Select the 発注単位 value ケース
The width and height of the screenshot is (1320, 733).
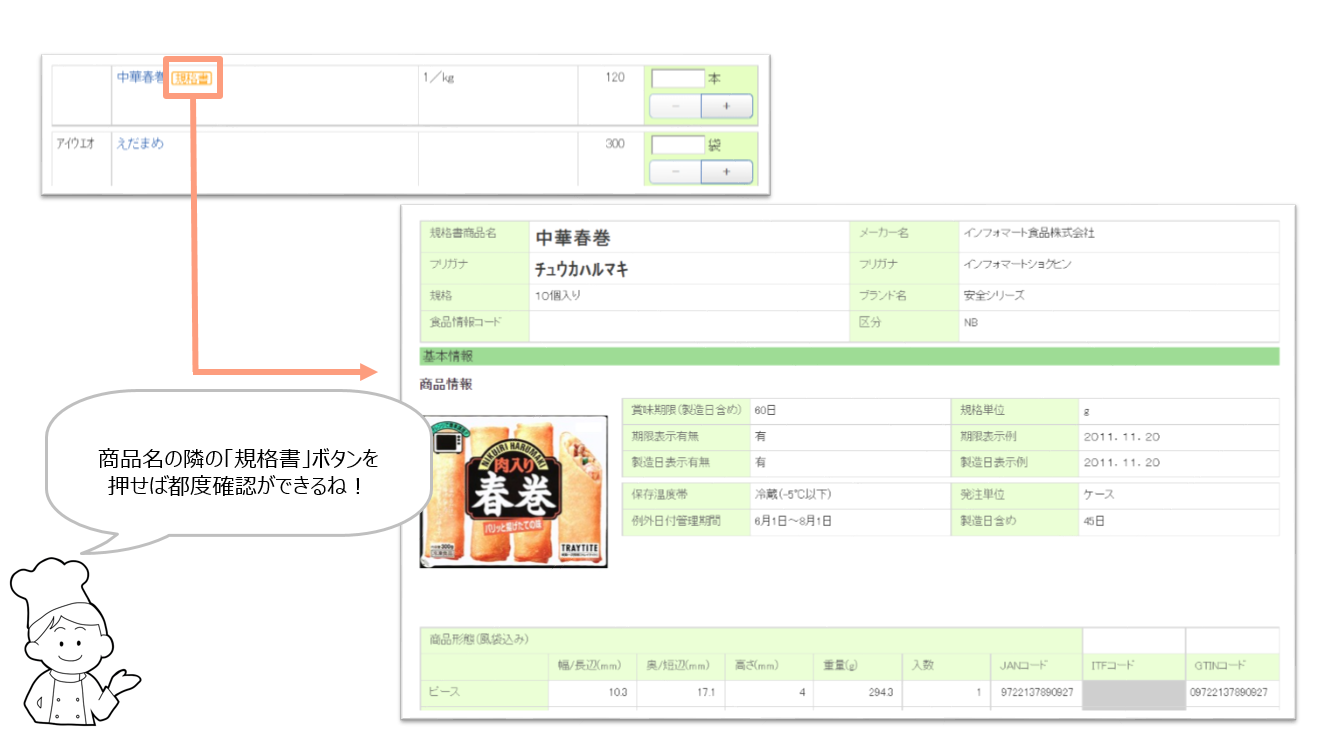pos(1098,495)
